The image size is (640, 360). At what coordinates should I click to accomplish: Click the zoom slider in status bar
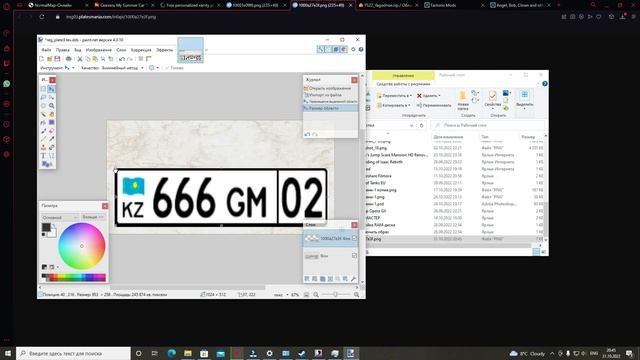click(336, 294)
